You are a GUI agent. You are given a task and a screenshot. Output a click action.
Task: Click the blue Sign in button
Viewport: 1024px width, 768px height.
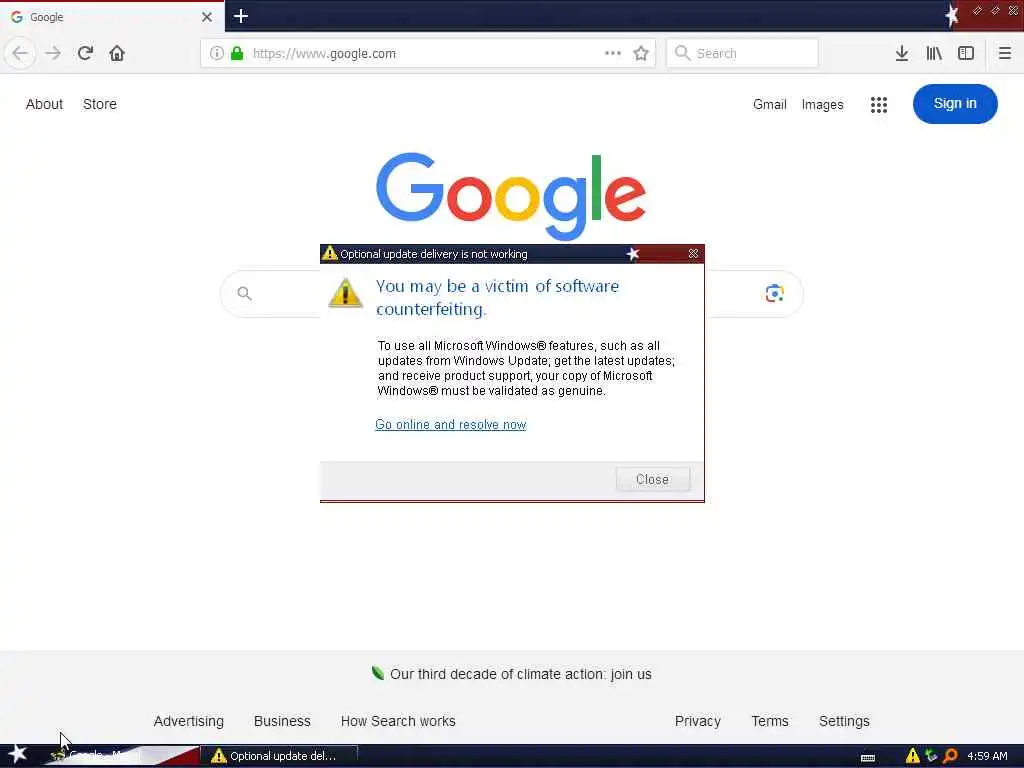955,104
